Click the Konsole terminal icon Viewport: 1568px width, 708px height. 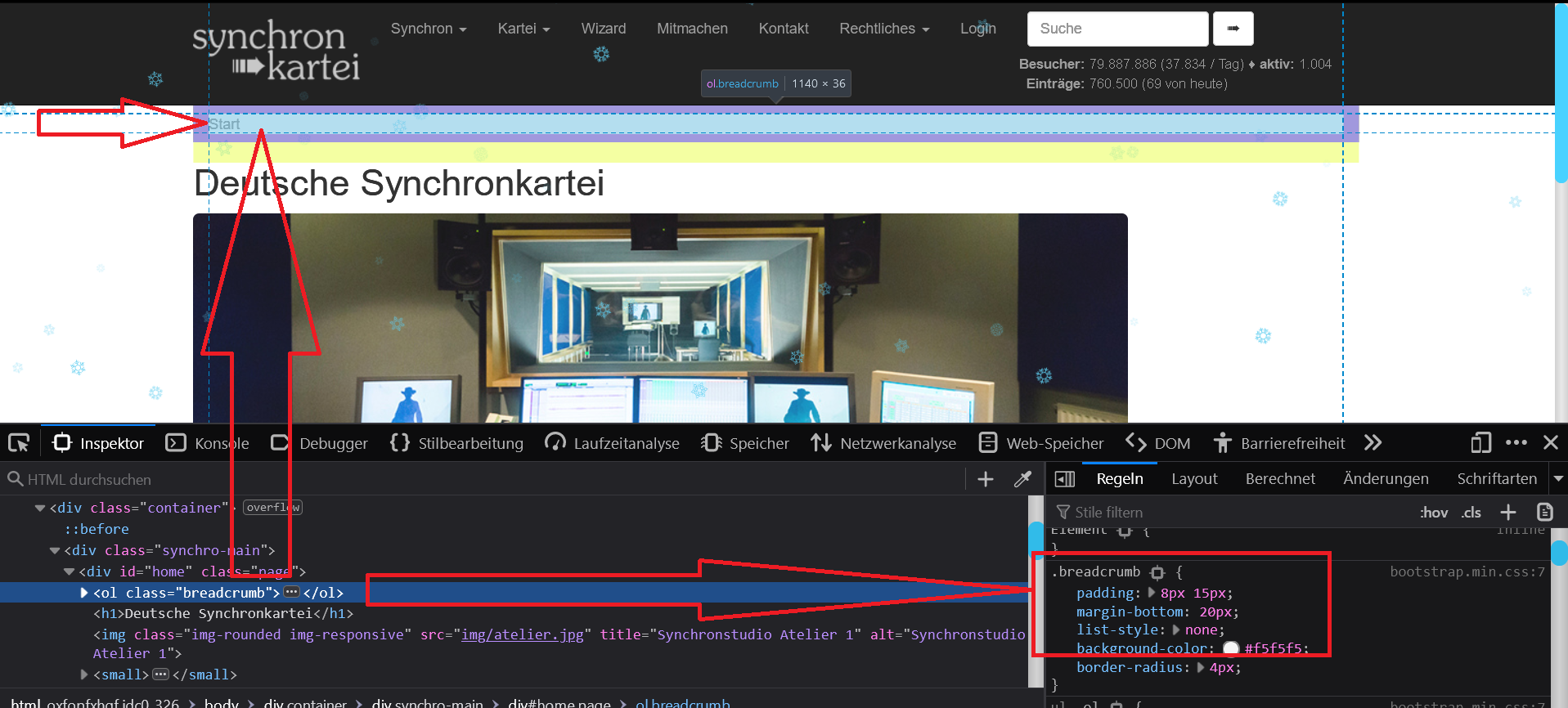(x=176, y=443)
